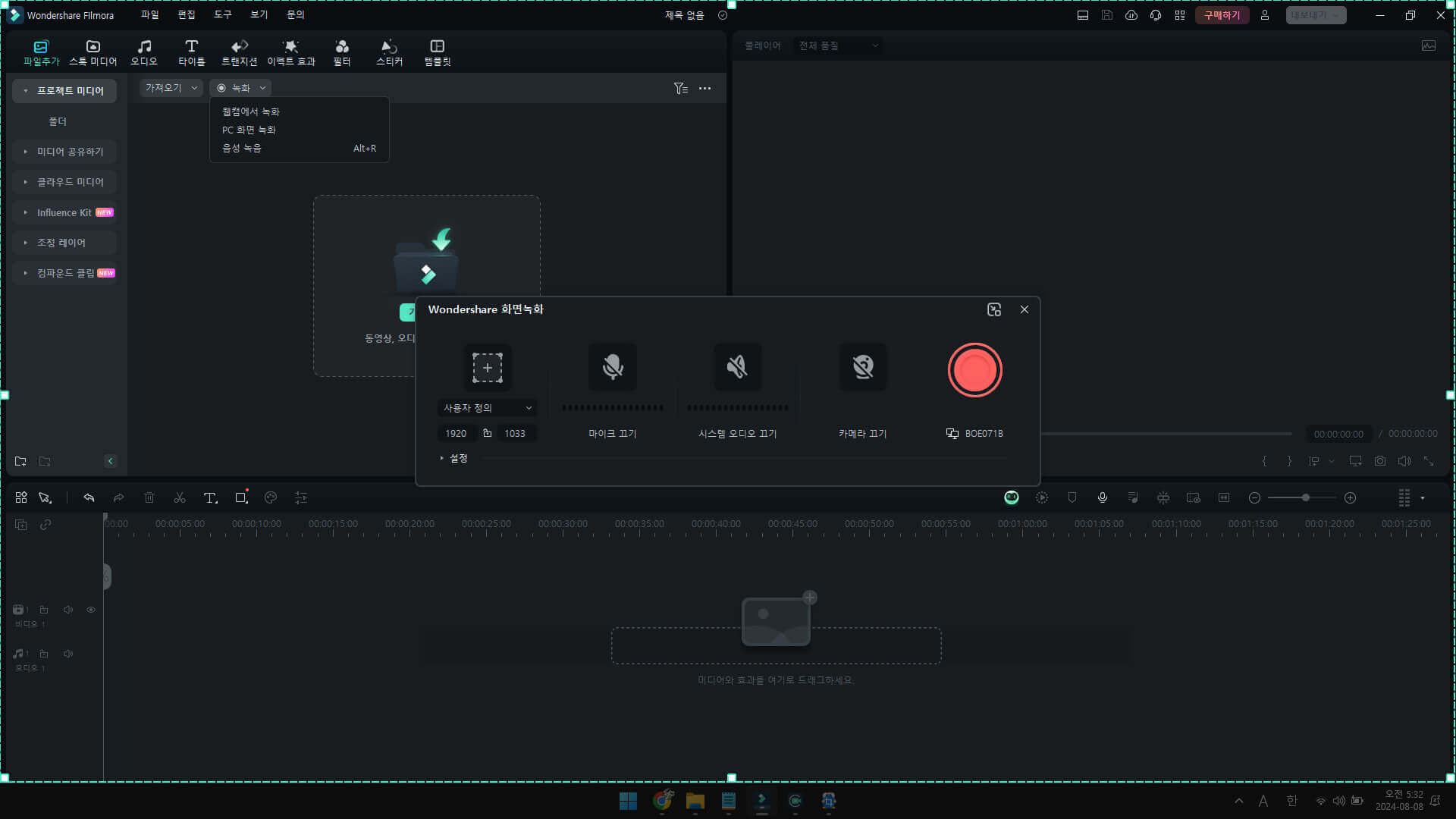Switch to 스톡 미디어 tab
The height and width of the screenshot is (819, 1456).
point(93,53)
